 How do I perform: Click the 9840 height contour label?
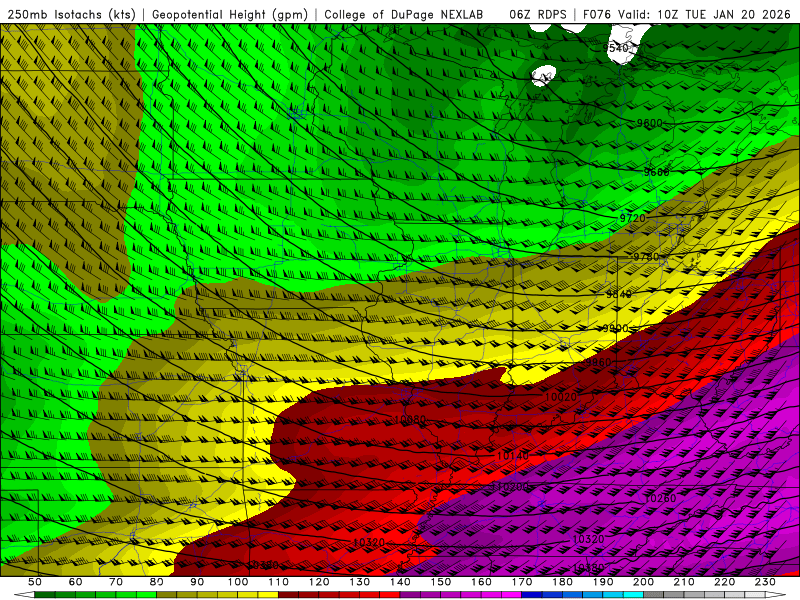tap(619, 294)
